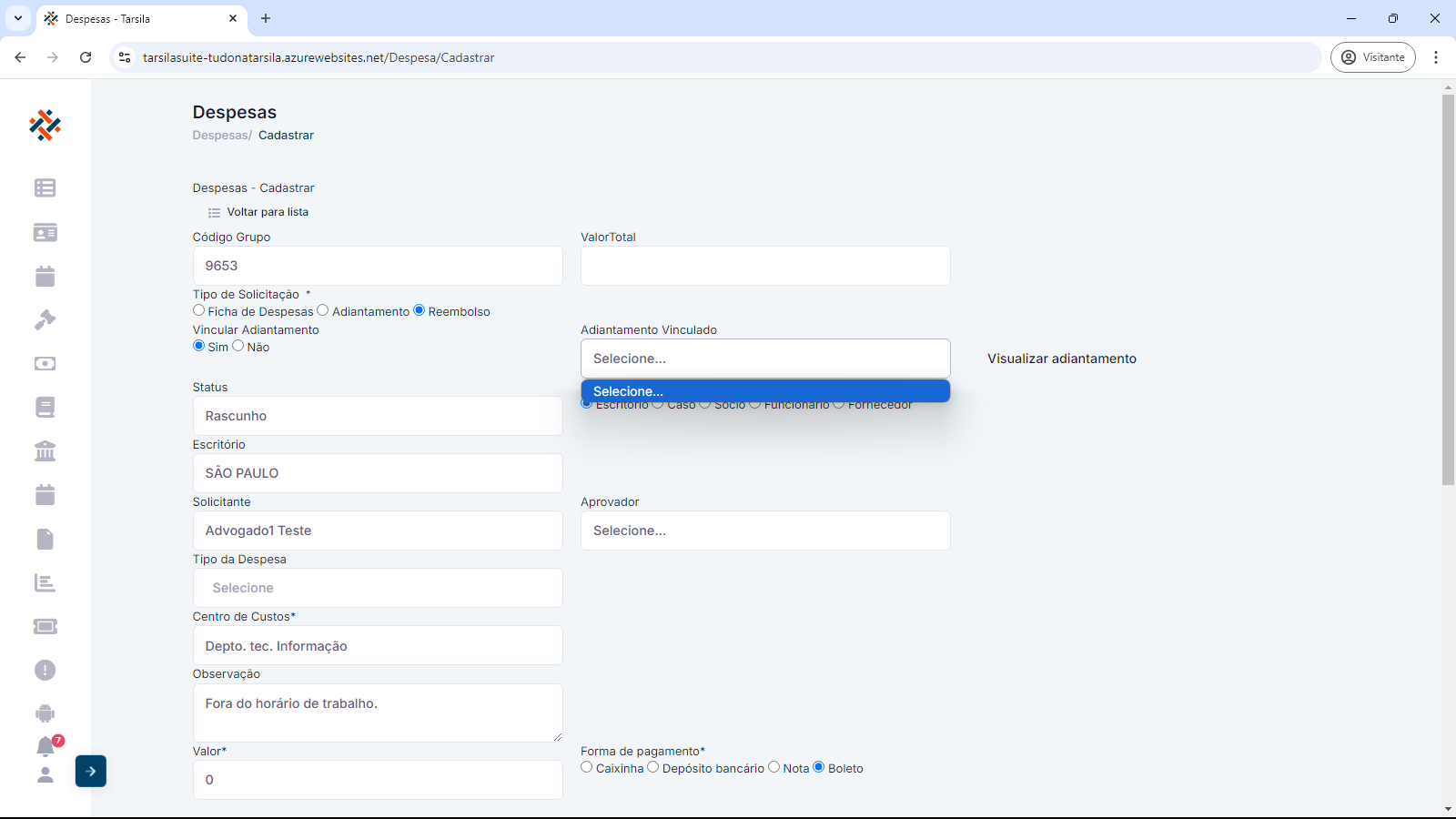Select Caixinha as payment method
The image size is (1456, 819).
587,767
